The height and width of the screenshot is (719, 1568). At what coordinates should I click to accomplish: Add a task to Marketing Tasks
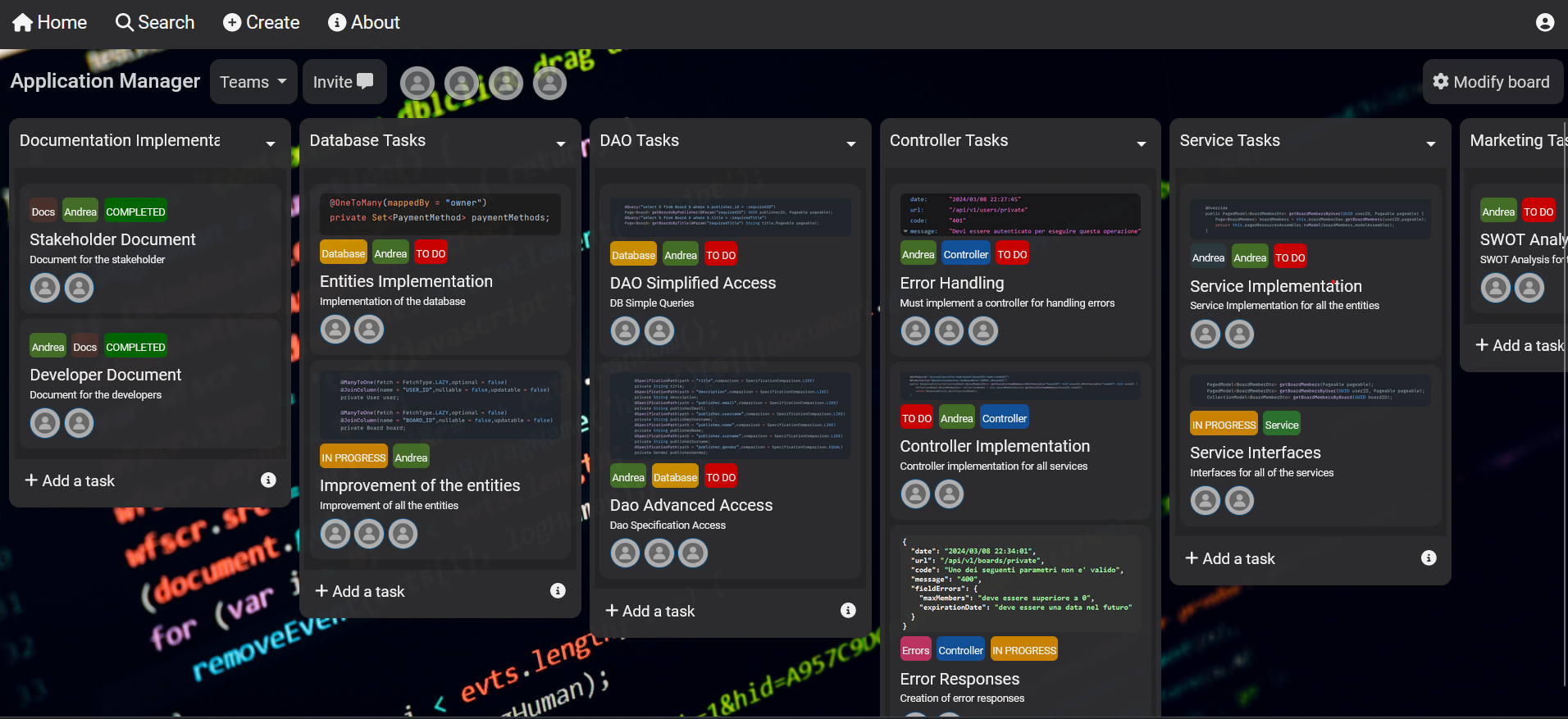tap(1520, 345)
